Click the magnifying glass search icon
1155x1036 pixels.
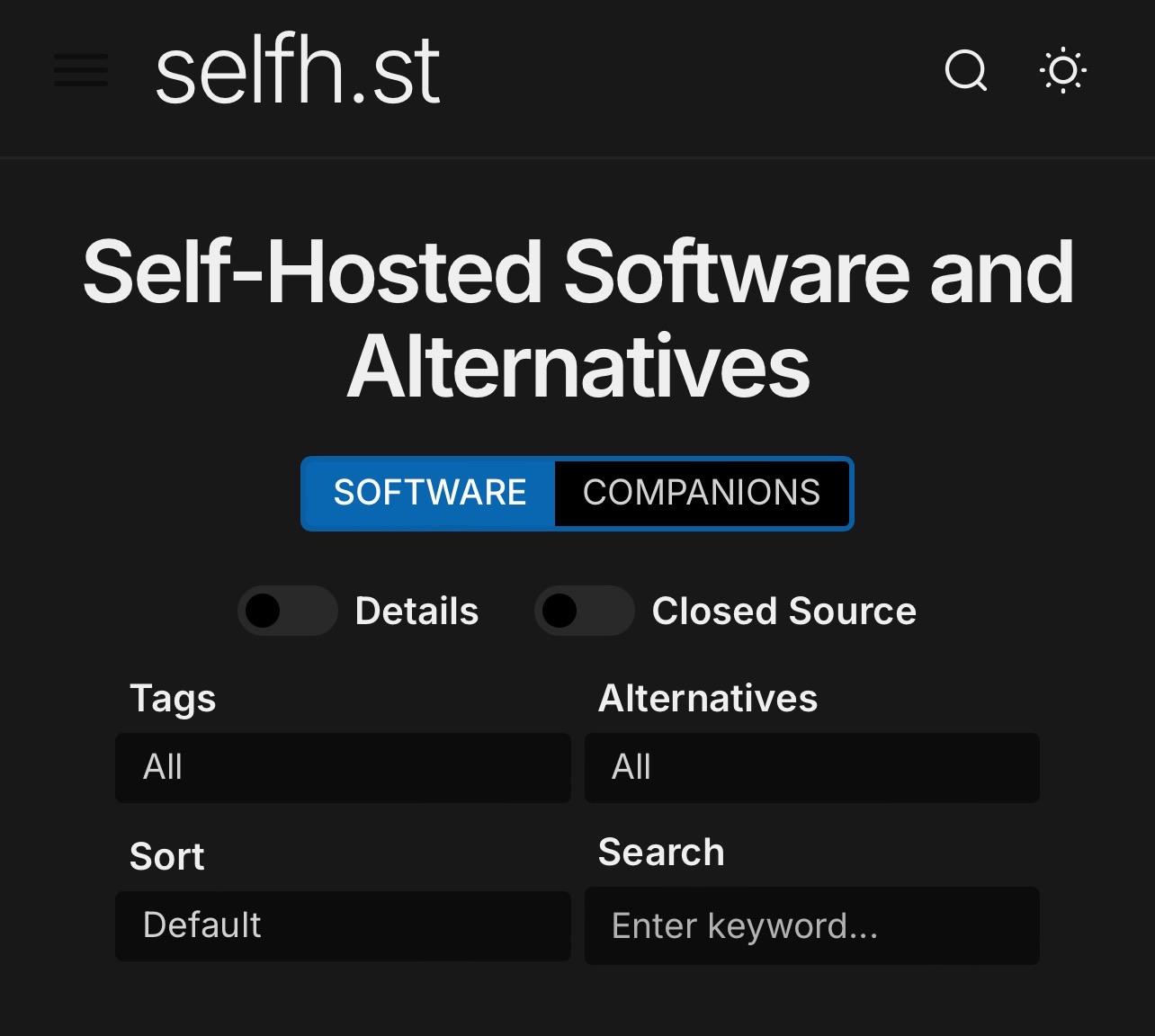[966, 70]
